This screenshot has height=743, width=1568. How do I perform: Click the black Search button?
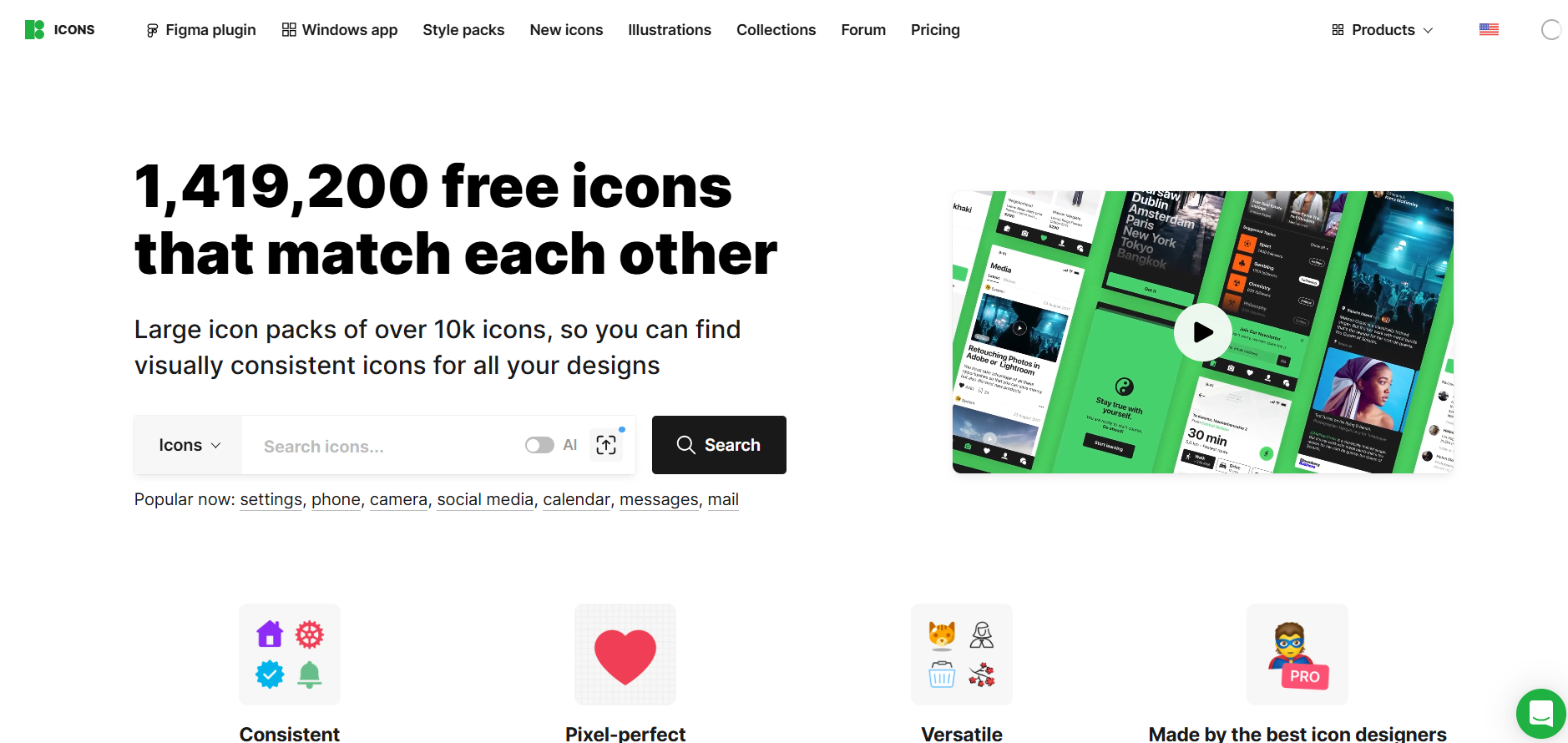tap(719, 445)
